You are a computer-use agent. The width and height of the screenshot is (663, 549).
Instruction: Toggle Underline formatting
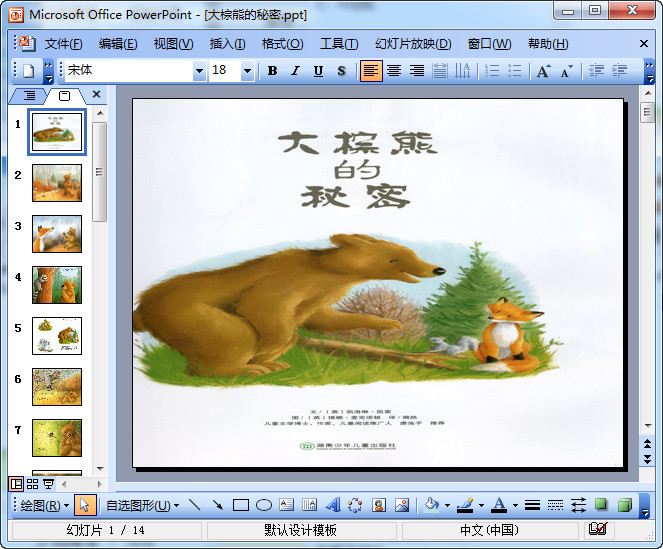point(318,71)
